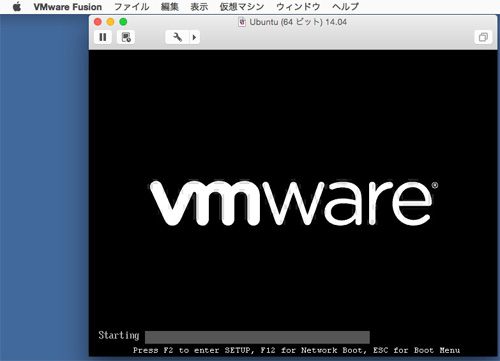Viewport: 500px width, 361px height.
Task: Open the ウィンドウ menu
Action: (x=298, y=7)
